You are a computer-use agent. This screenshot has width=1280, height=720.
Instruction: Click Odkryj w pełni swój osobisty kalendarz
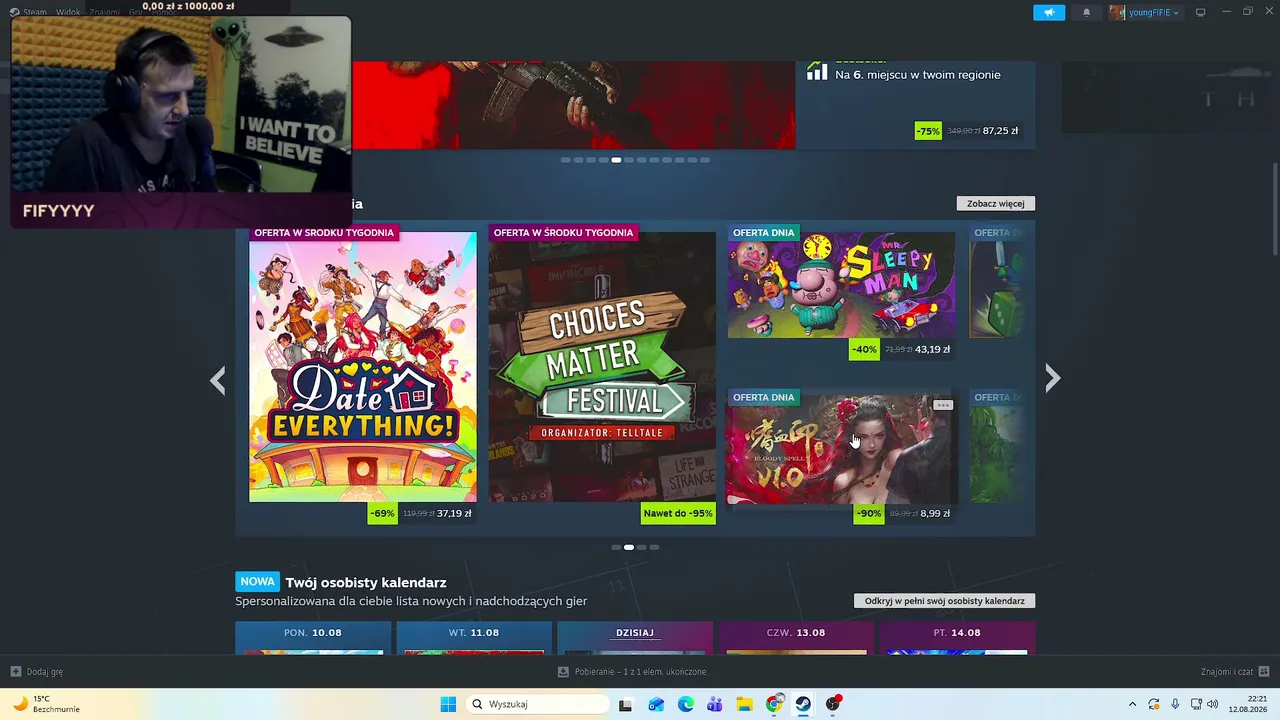pyautogui.click(x=944, y=601)
